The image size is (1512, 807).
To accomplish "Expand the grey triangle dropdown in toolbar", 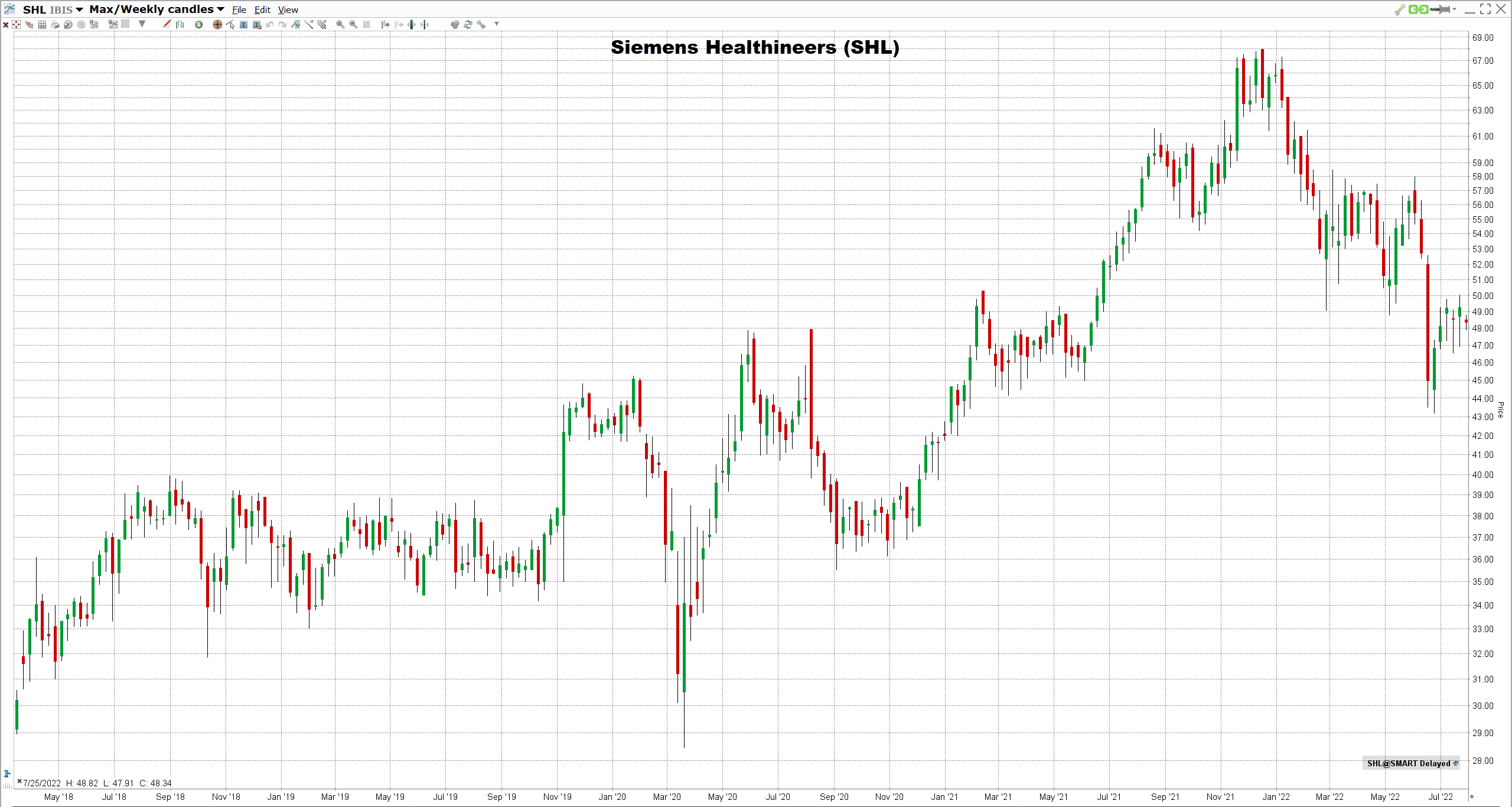I will [x=142, y=24].
